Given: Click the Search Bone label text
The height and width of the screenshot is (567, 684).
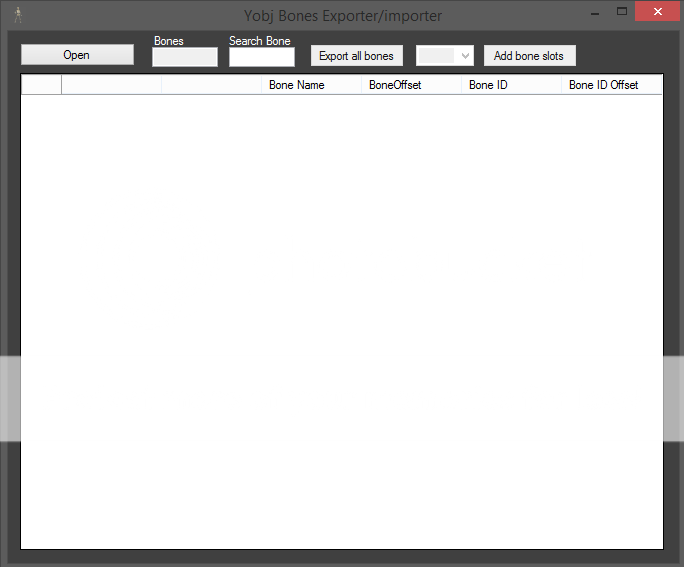Looking at the screenshot, I should (259, 41).
